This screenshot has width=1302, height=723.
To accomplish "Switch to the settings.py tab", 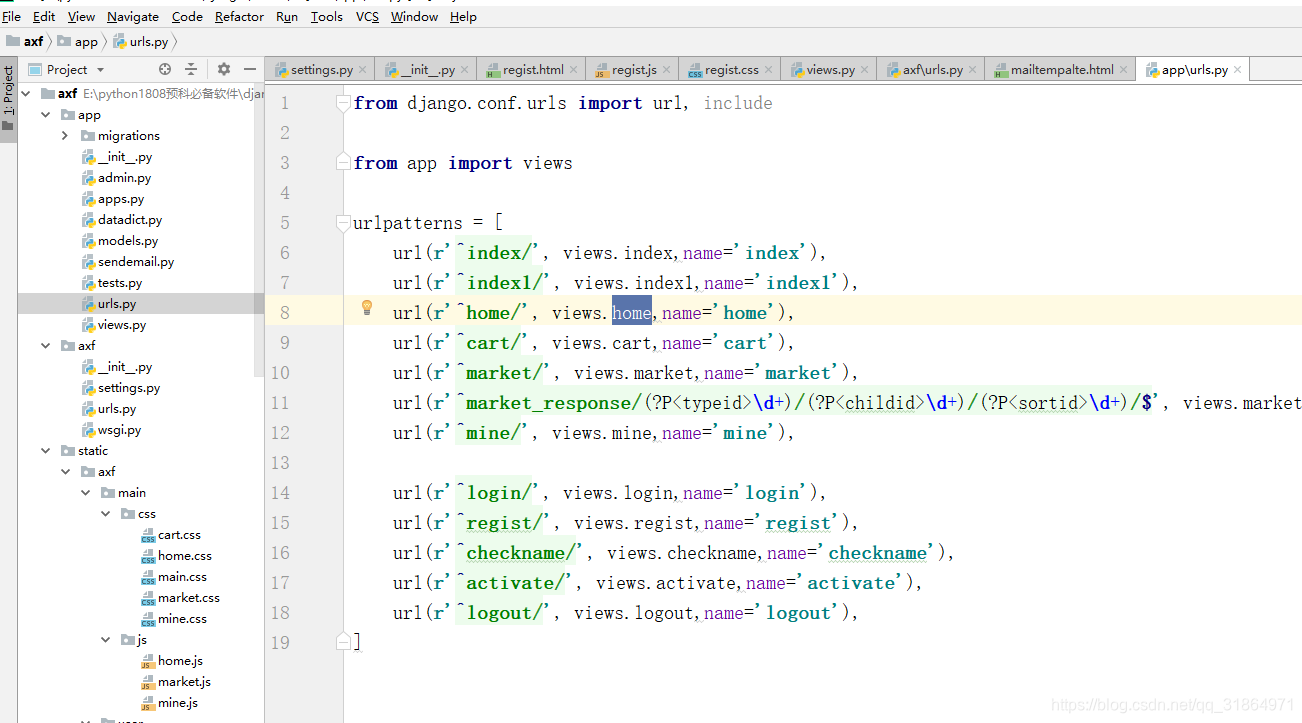I will tap(321, 70).
